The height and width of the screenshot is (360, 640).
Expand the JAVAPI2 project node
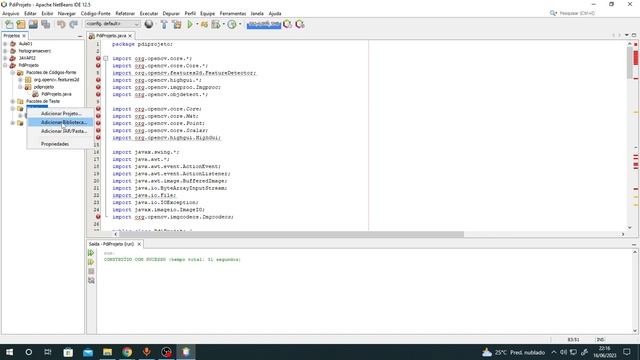pos(5,58)
